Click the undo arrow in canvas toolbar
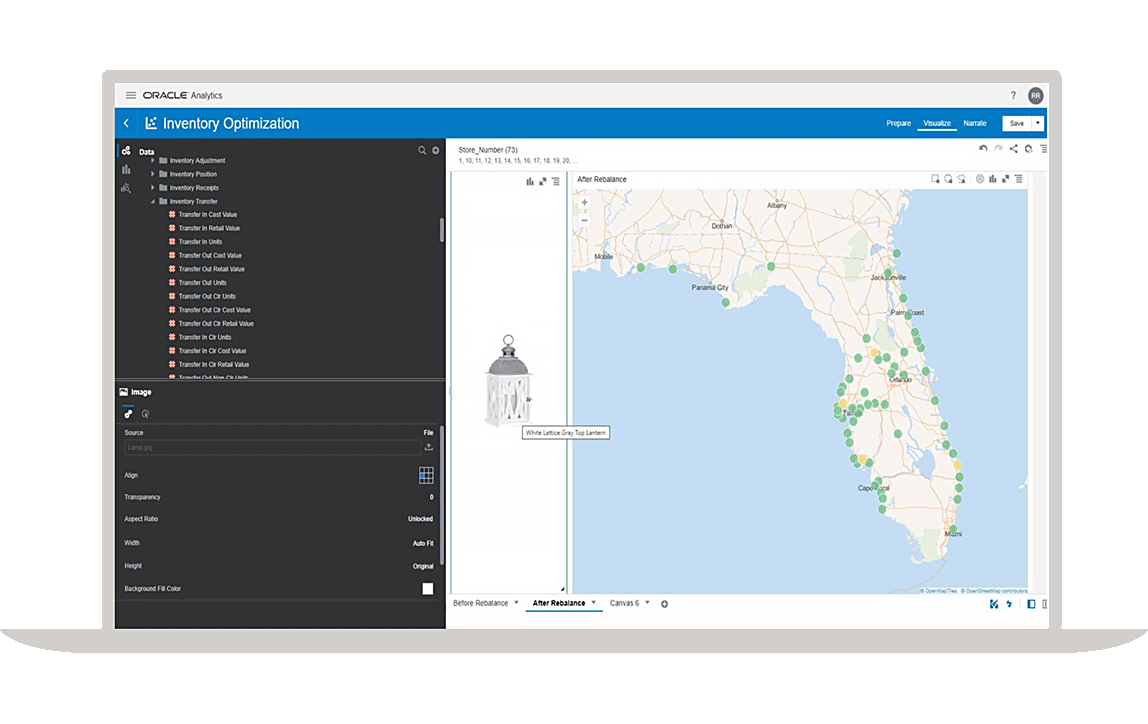Viewport: 1148px width, 724px height. 983,149
